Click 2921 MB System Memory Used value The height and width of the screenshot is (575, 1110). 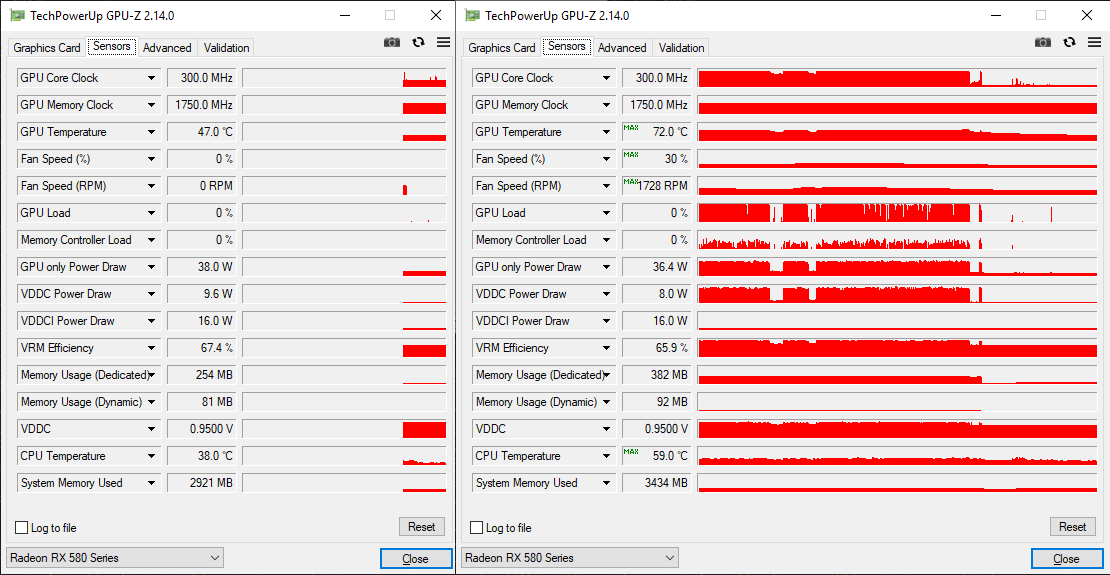[201, 483]
